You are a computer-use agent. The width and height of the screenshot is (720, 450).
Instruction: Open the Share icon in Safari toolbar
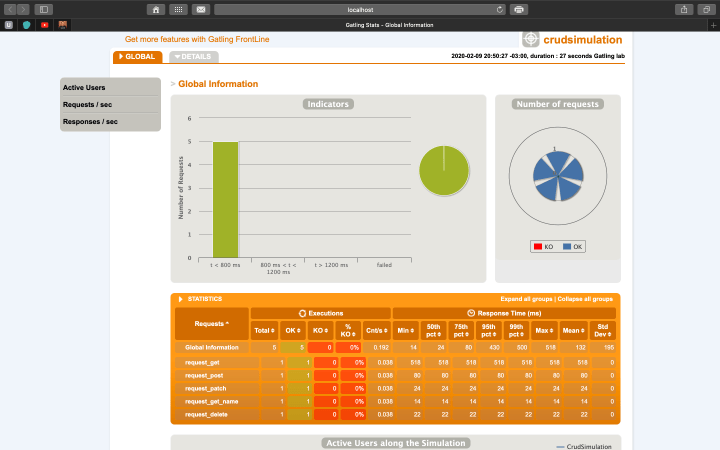click(683, 9)
